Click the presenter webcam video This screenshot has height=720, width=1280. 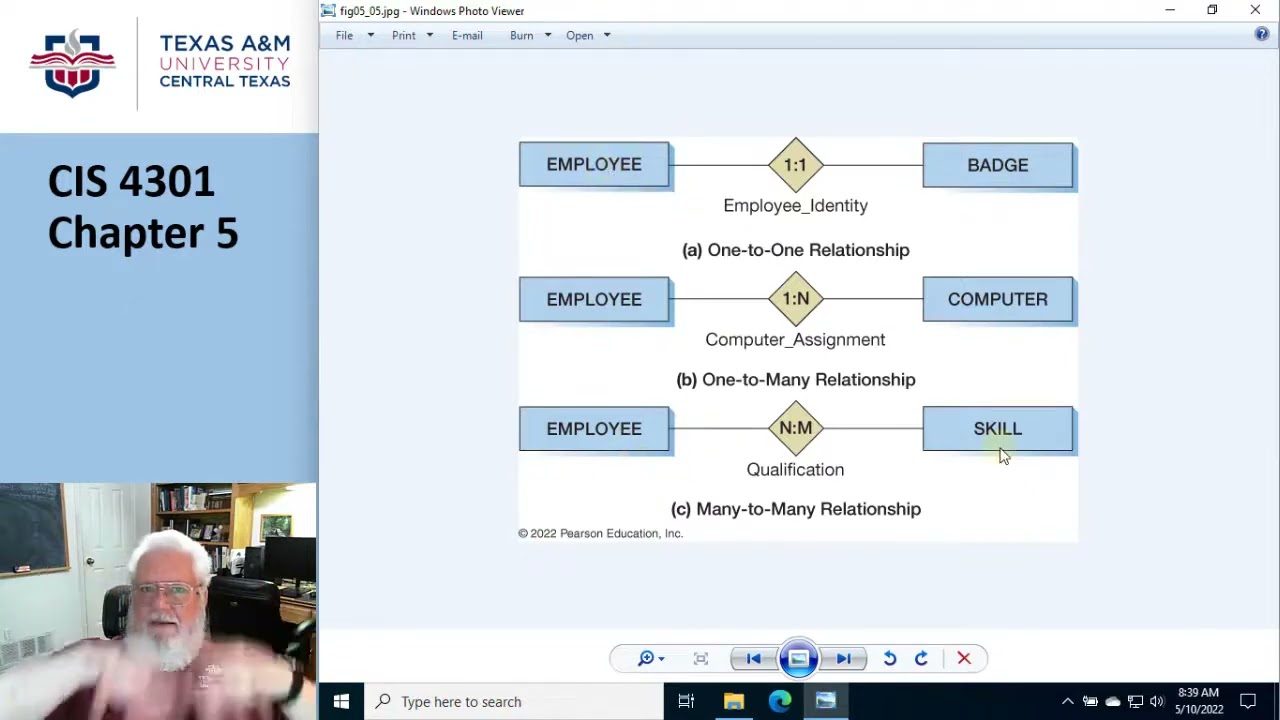[x=158, y=601]
